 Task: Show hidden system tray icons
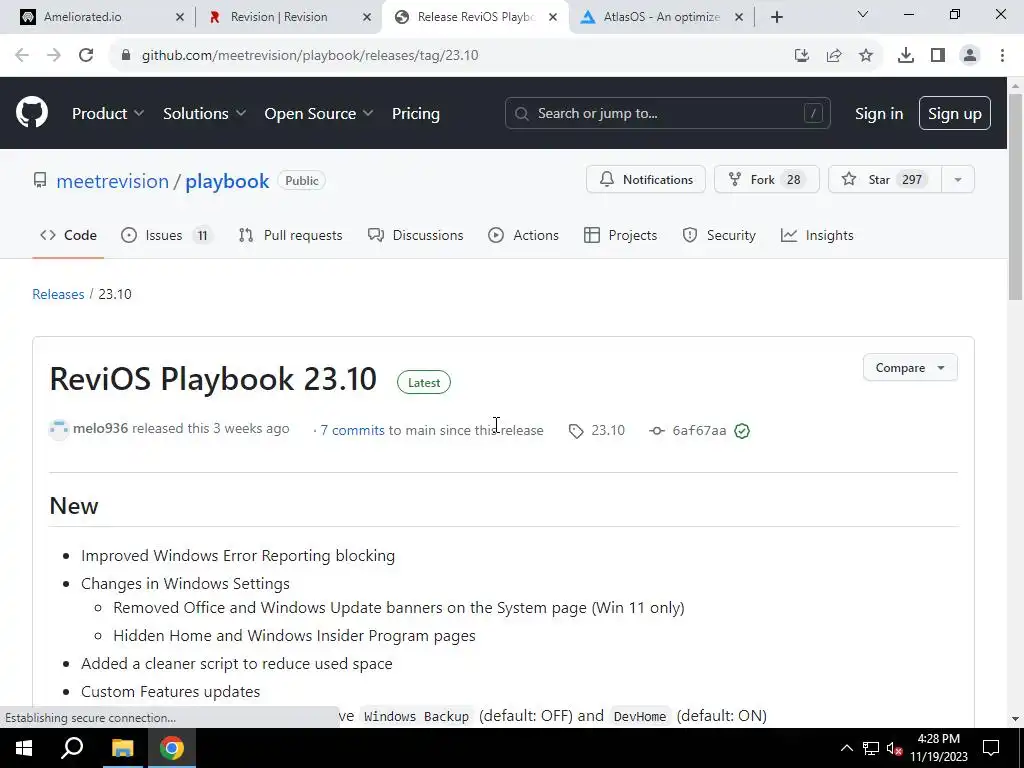click(846, 748)
